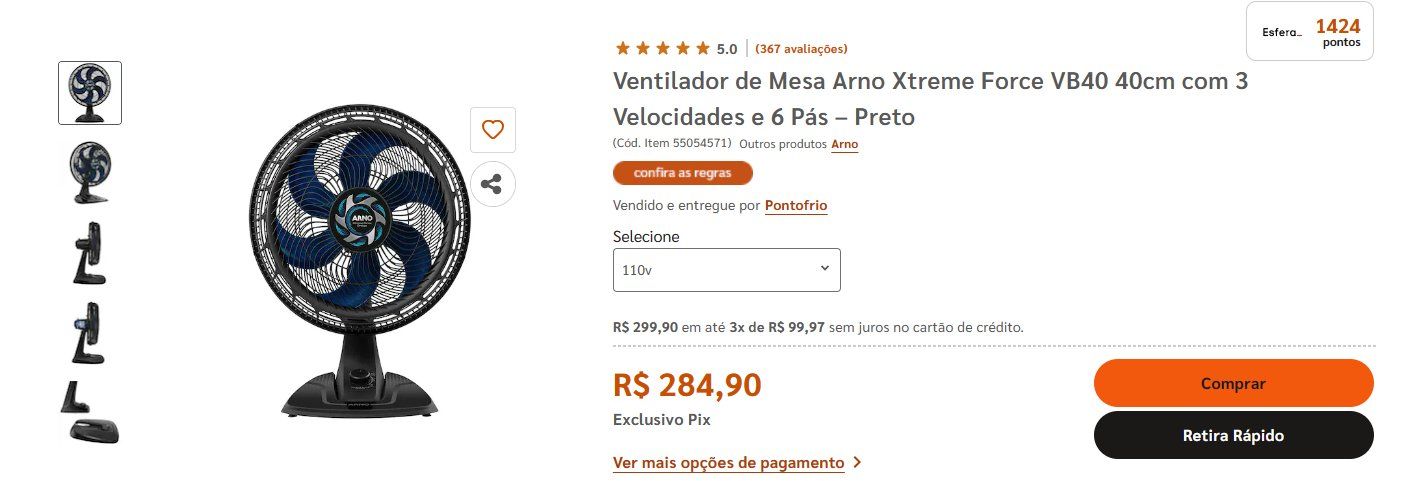Open the Arno brand link
The width and height of the screenshot is (1412, 481).
[845, 144]
